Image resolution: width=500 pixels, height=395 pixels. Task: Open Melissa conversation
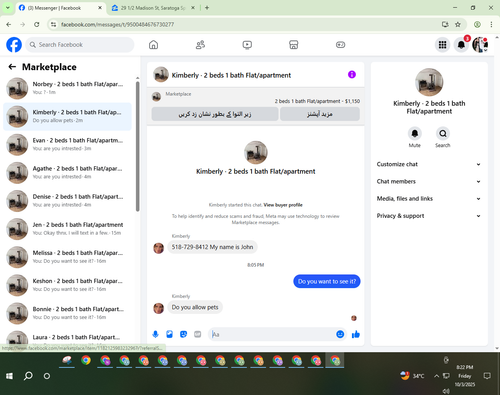coord(67,257)
